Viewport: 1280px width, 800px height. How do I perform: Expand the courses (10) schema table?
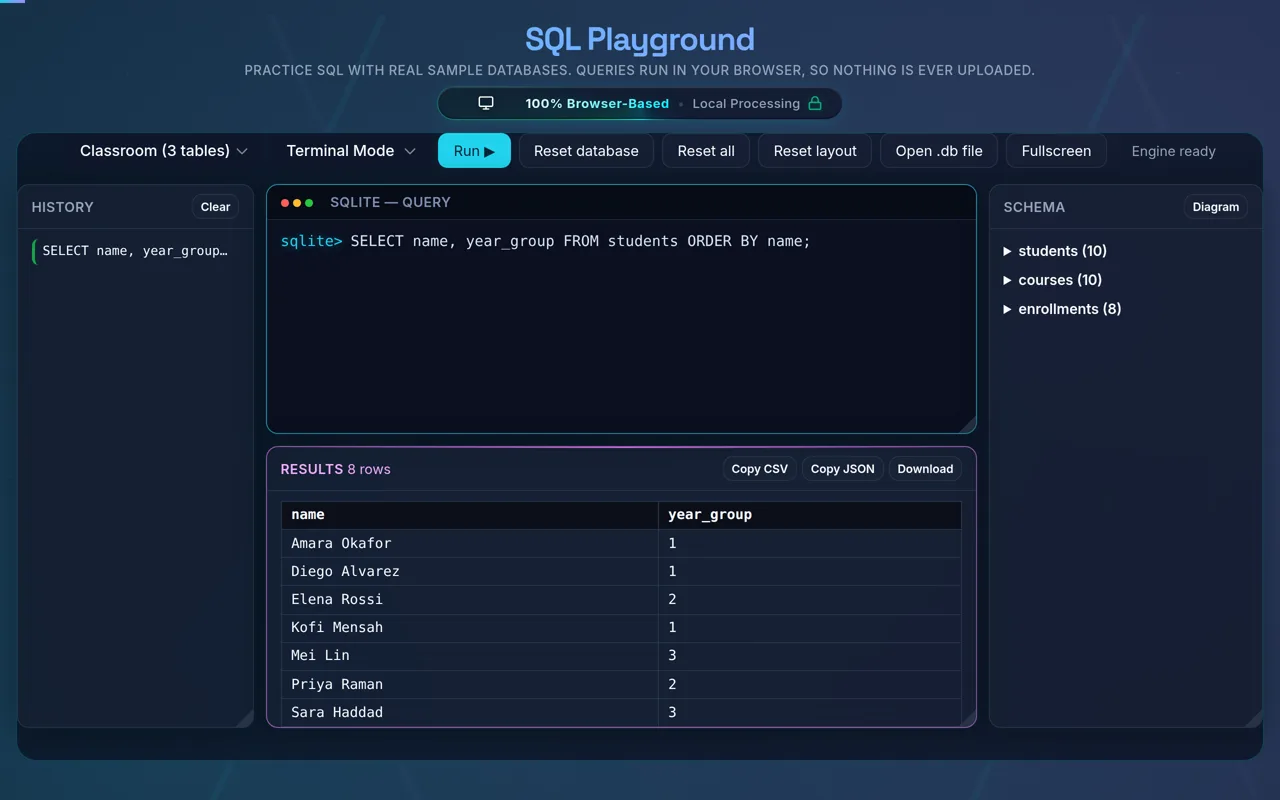[1053, 280]
